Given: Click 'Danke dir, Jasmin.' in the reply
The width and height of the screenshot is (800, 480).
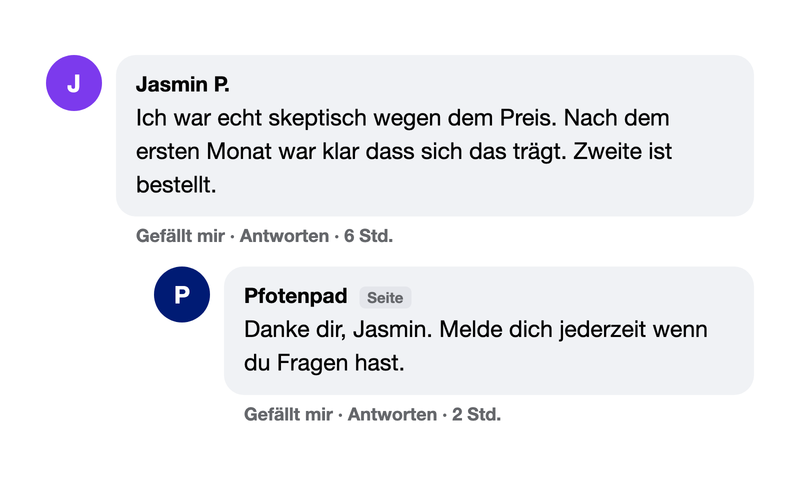Looking at the screenshot, I should tap(338, 330).
